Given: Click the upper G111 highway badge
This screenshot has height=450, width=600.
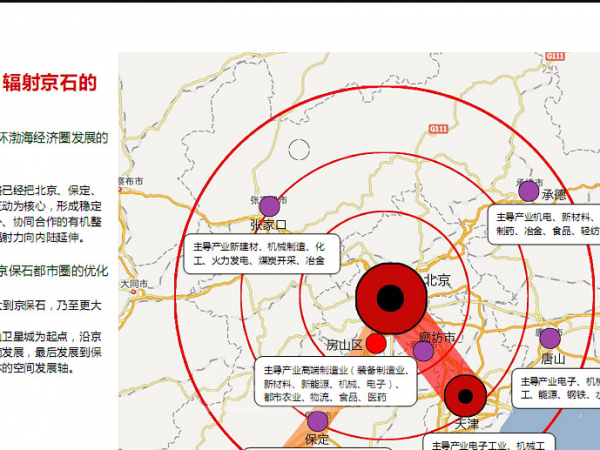Looking at the screenshot, I should click(555, 56).
